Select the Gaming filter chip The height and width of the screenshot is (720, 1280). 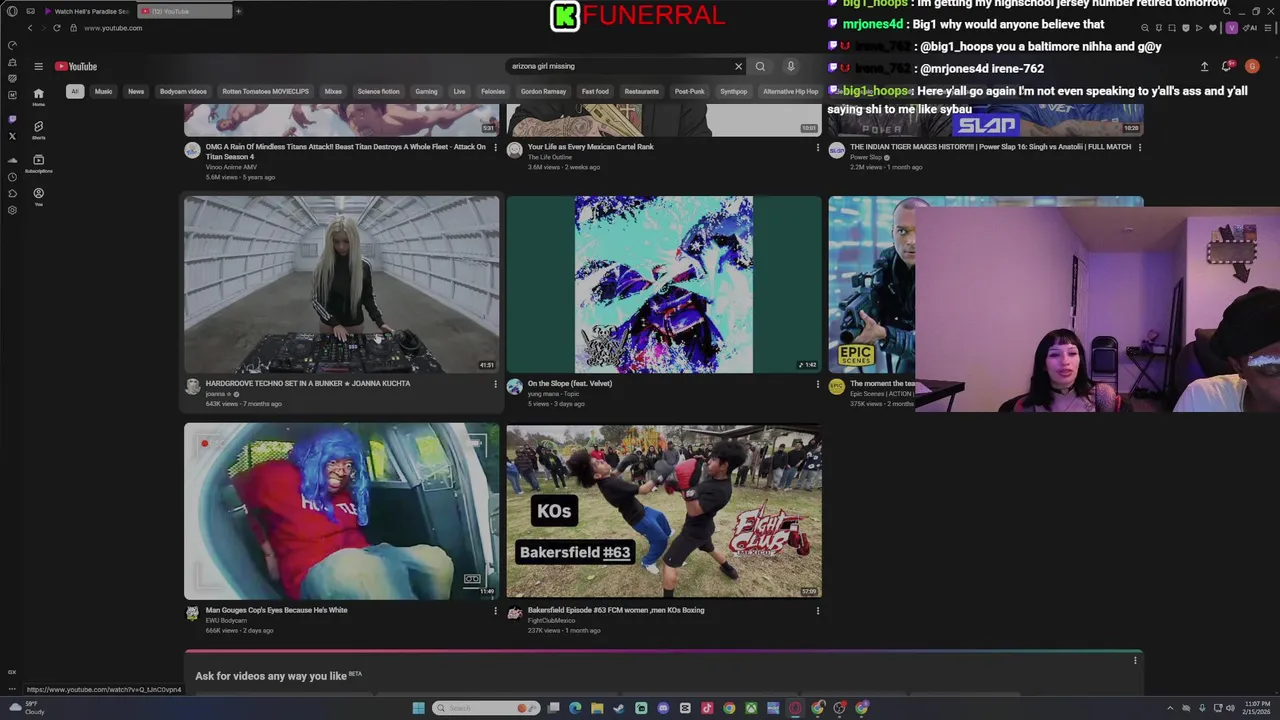pos(427,91)
